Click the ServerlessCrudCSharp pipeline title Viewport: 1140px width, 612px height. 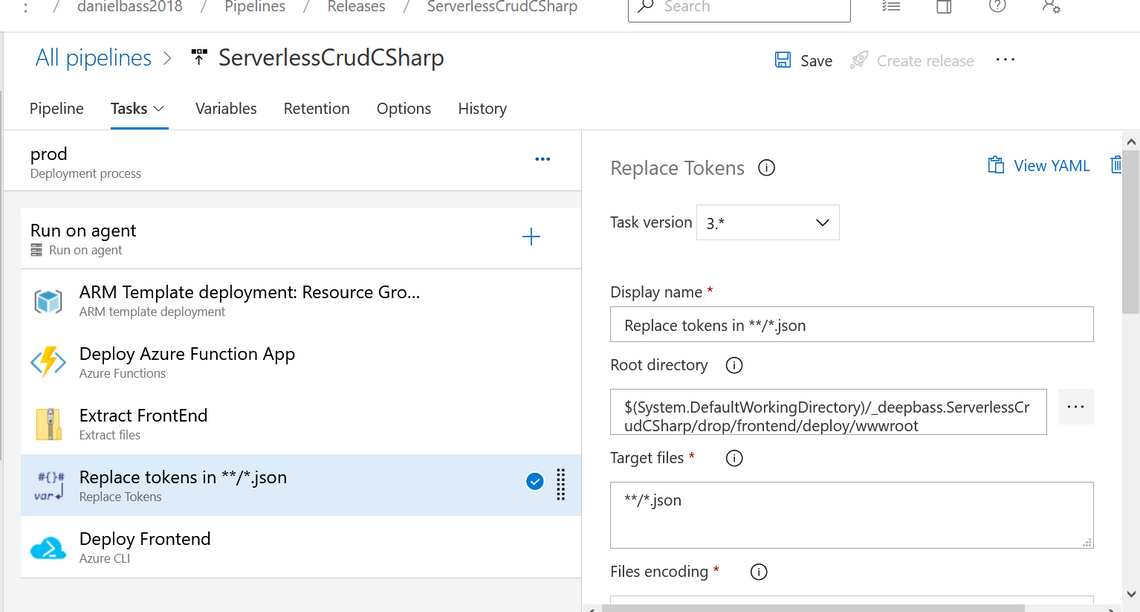(x=331, y=58)
